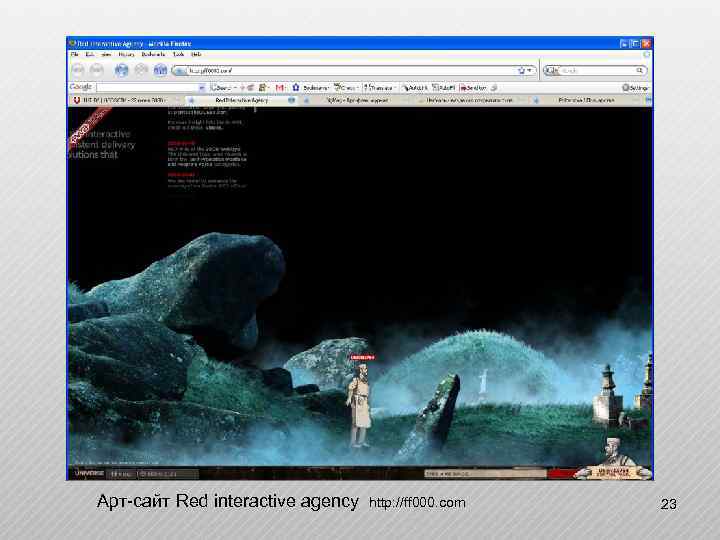Click the Google toolbar logo

tap(80, 87)
